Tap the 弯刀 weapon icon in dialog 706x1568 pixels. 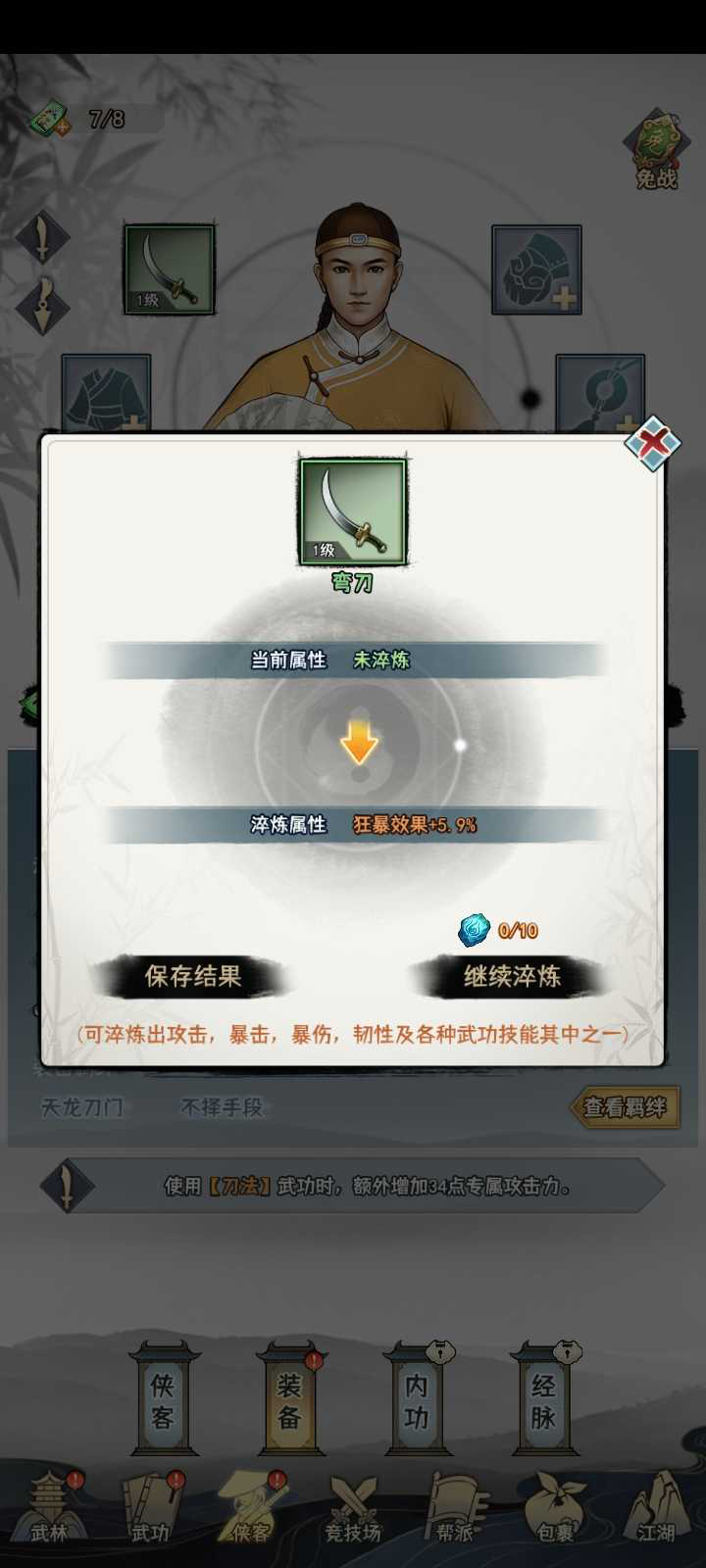[353, 512]
